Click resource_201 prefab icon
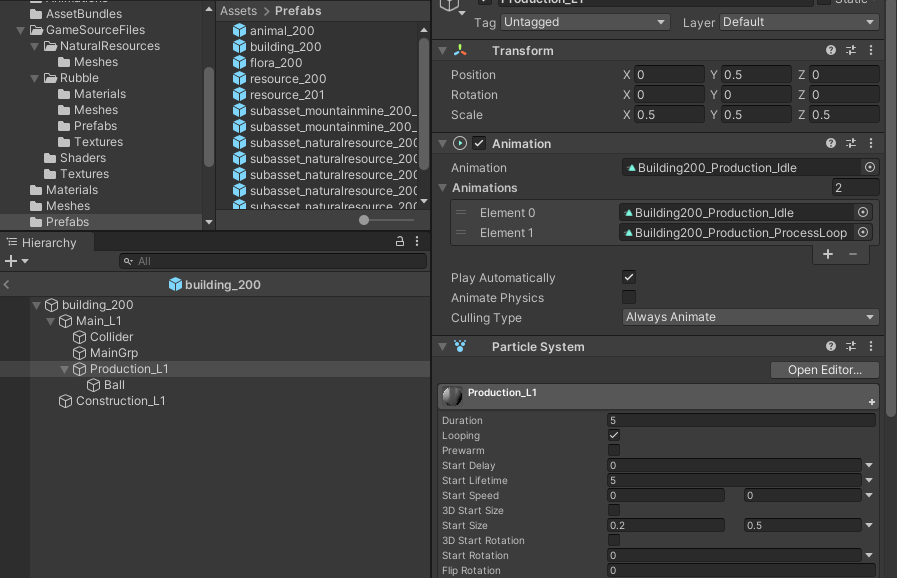This screenshot has width=897, height=578. [239, 94]
